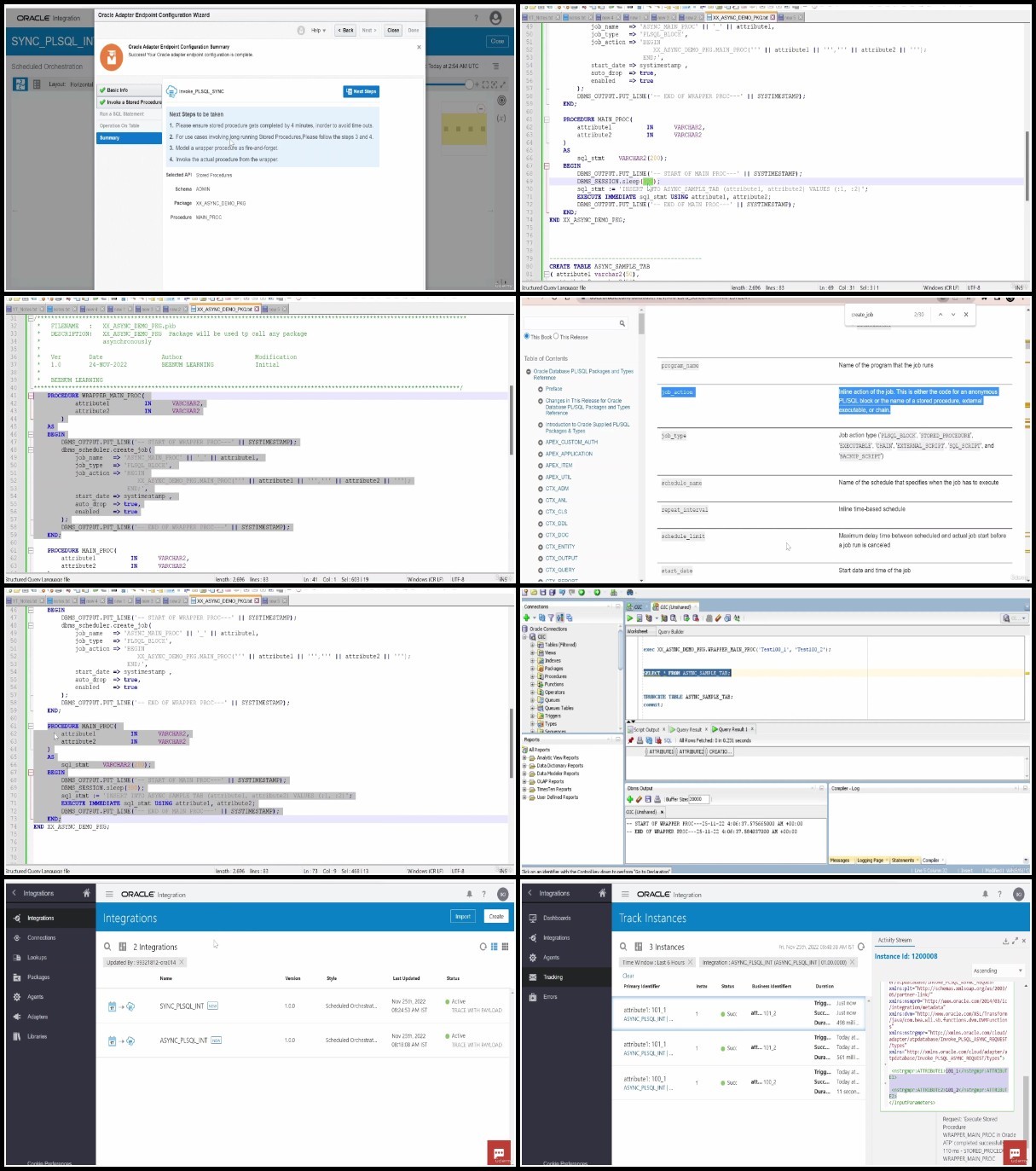Expand the Packages node in Connections tree
The width and height of the screenshot is (1036, 1171).
point(532,669)
